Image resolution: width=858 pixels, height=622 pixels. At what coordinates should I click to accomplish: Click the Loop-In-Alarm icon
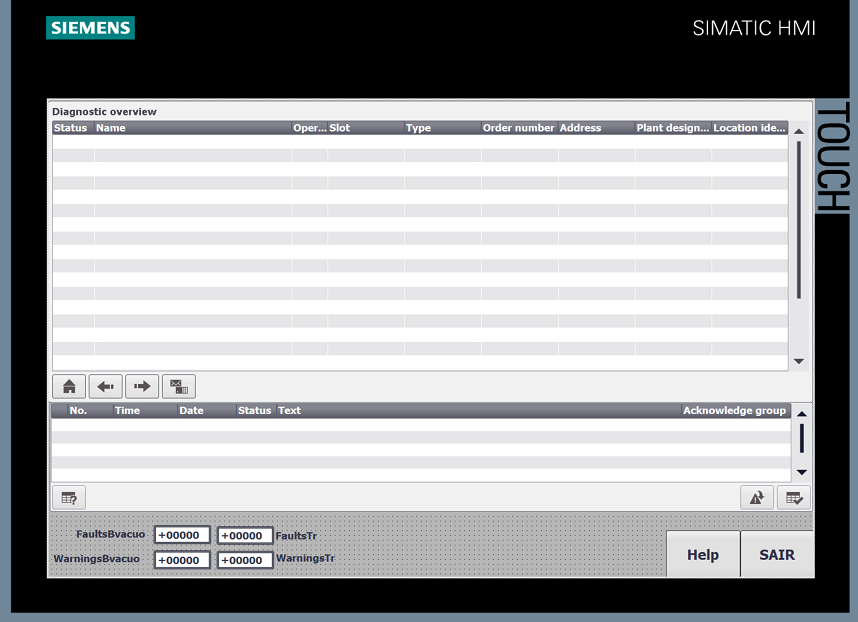[757, 497]
